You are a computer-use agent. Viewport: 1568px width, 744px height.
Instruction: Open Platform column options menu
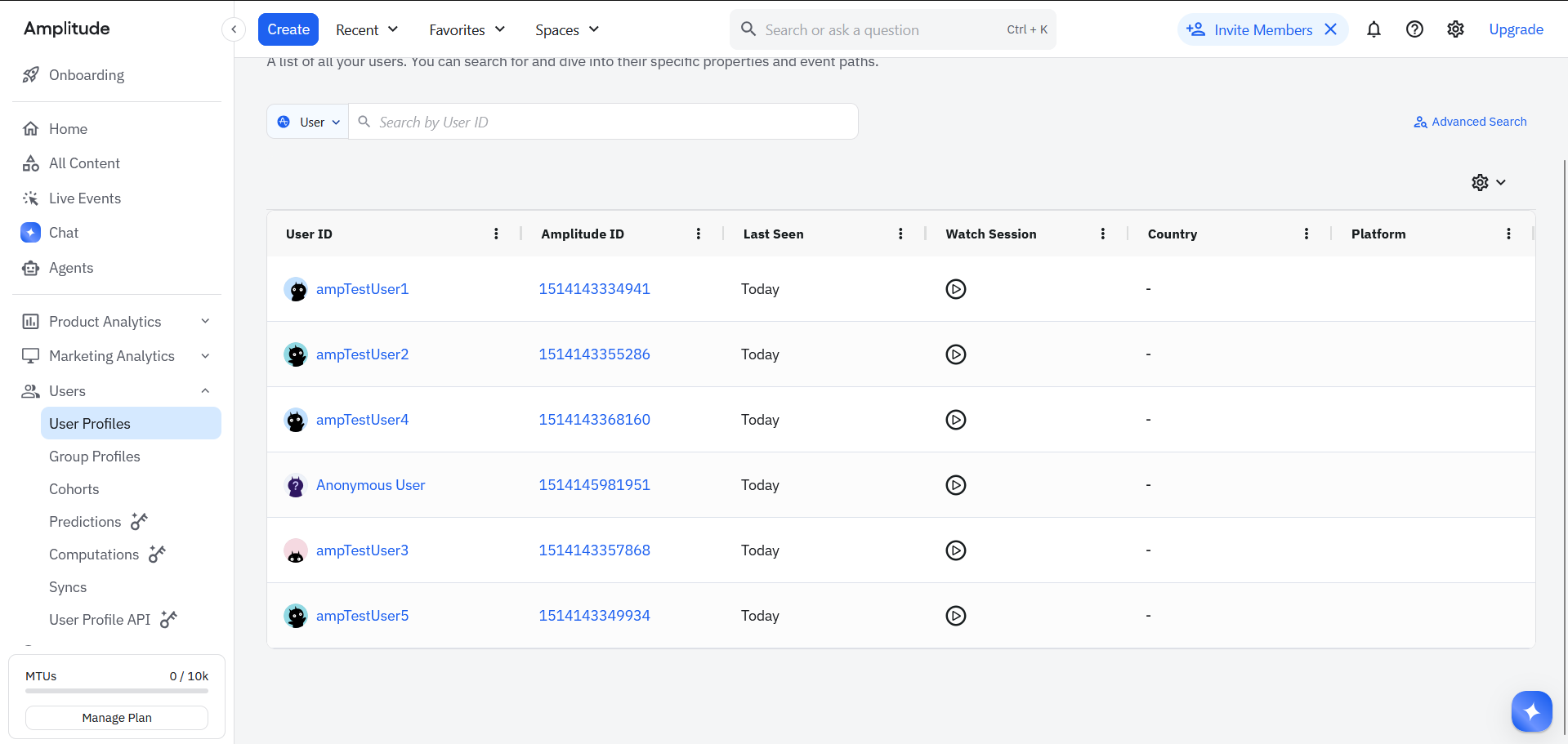(1508, 234)
